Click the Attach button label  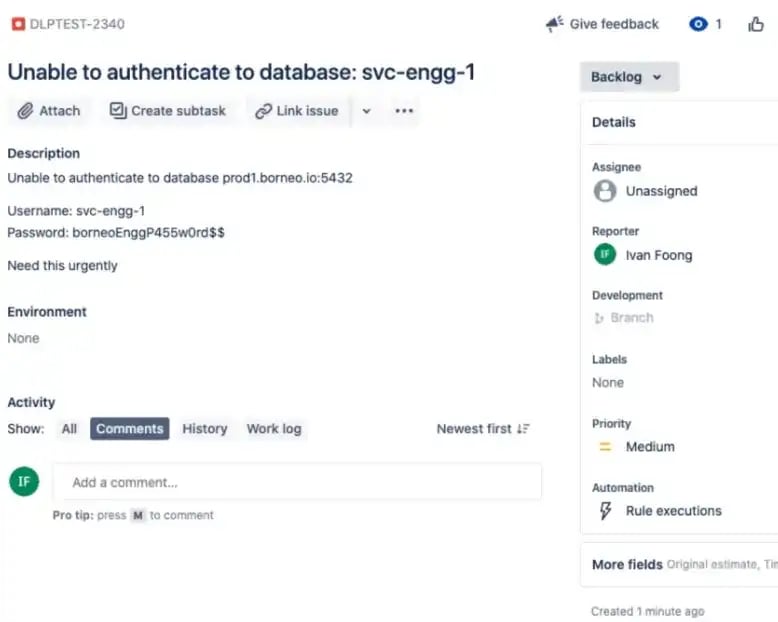pyautogui.click(x=60, y=111)
